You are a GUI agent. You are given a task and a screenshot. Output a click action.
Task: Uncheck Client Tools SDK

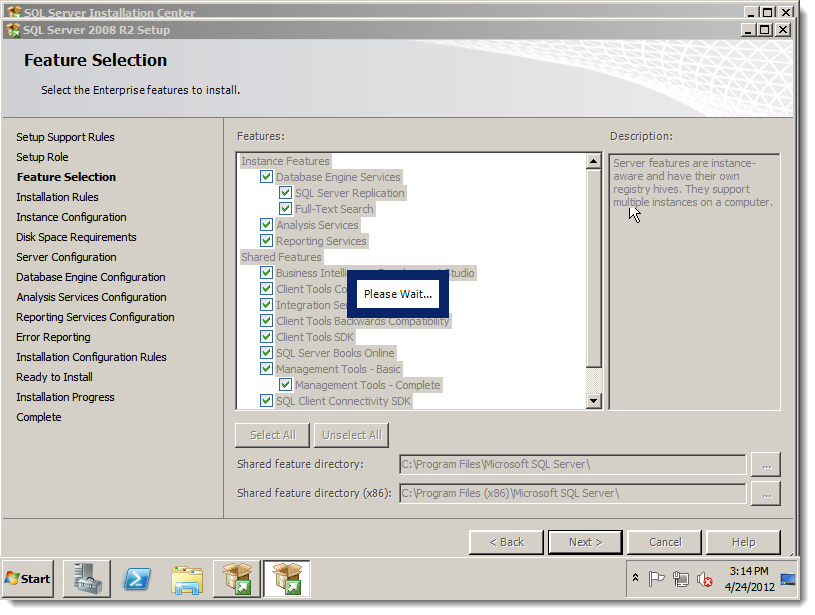pyautogui.click(x=266, y=337)
